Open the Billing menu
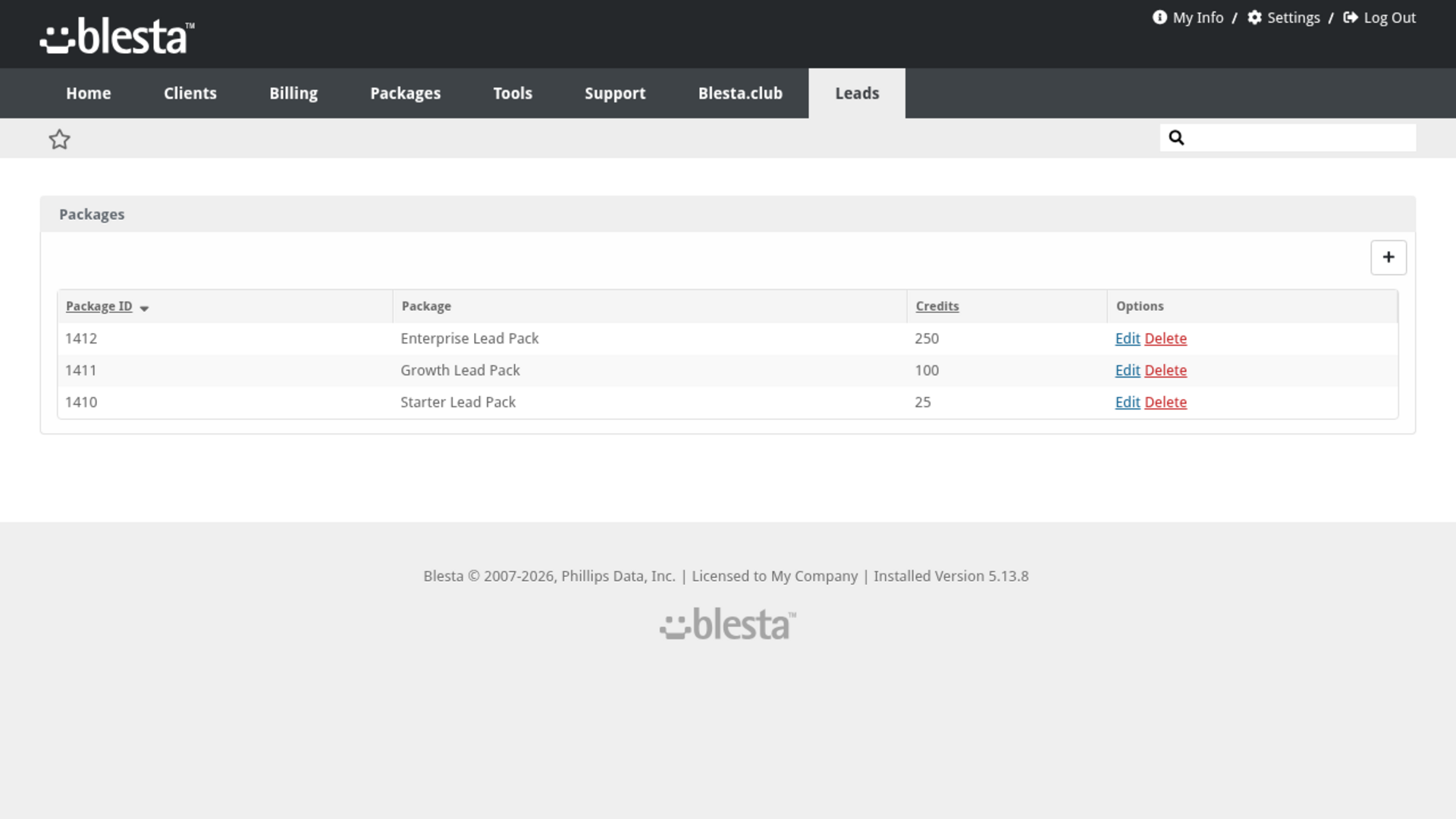The width and height of the screenshot is (1456, 819). 293,93
